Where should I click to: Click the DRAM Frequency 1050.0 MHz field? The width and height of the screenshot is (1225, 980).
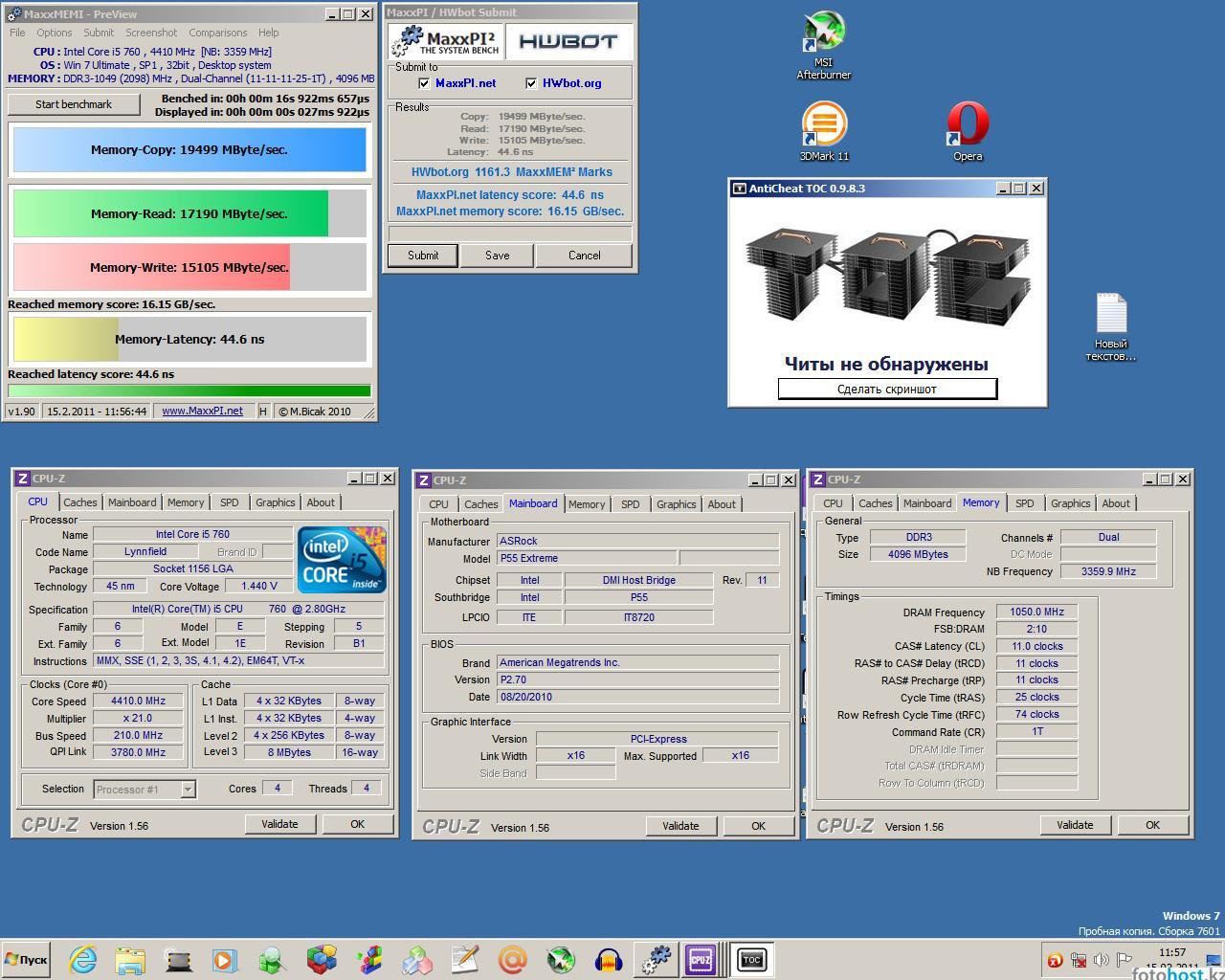tap(1036, 612)
